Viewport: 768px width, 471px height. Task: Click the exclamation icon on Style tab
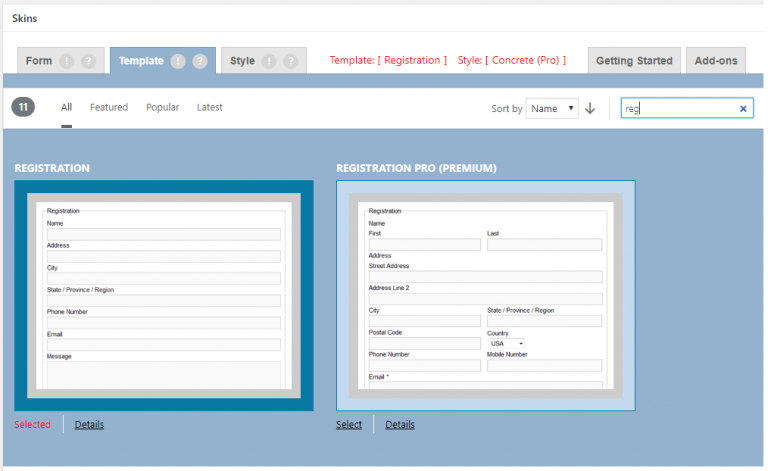[x=269, y=61]
